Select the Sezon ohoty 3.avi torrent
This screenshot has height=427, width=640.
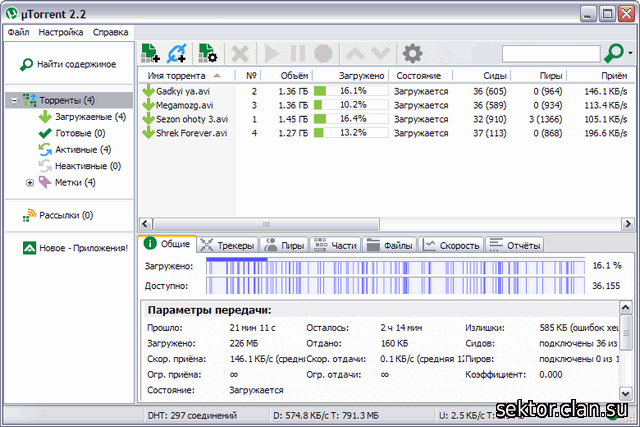click(192, 119)
